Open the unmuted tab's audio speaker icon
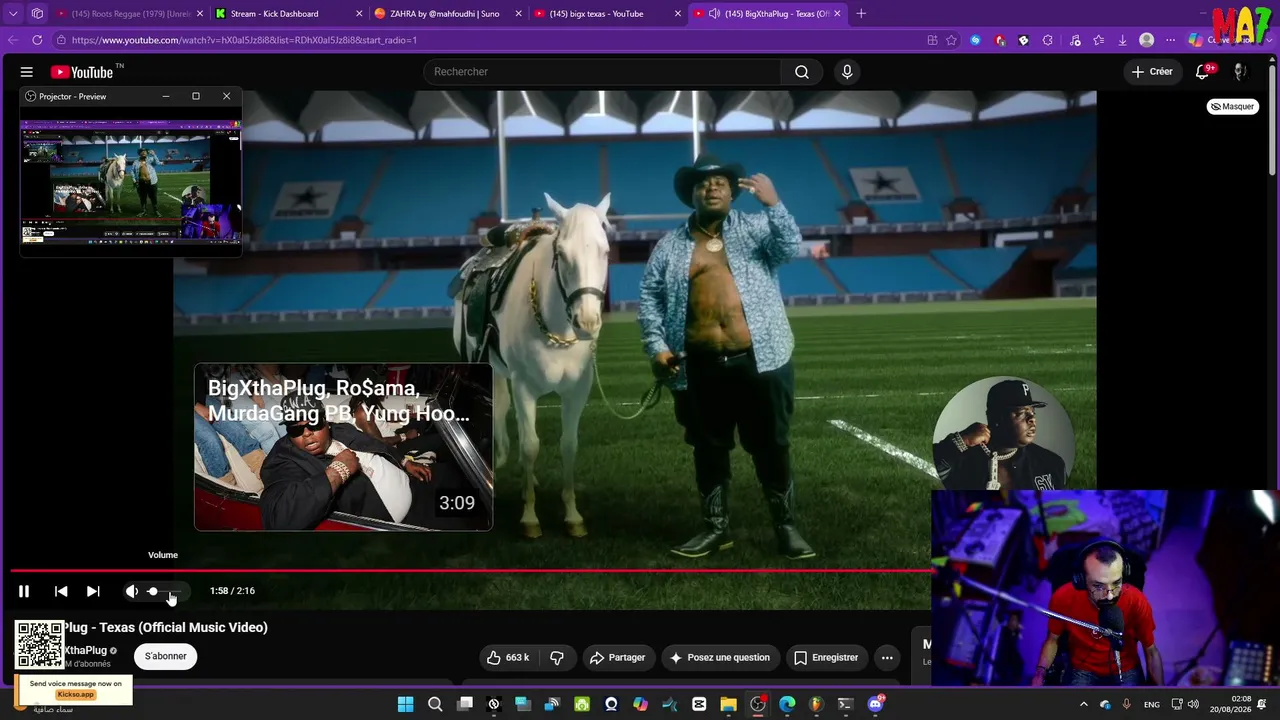Image resolution: width=1280 pixels, height=720 pixels. point(714,14)
